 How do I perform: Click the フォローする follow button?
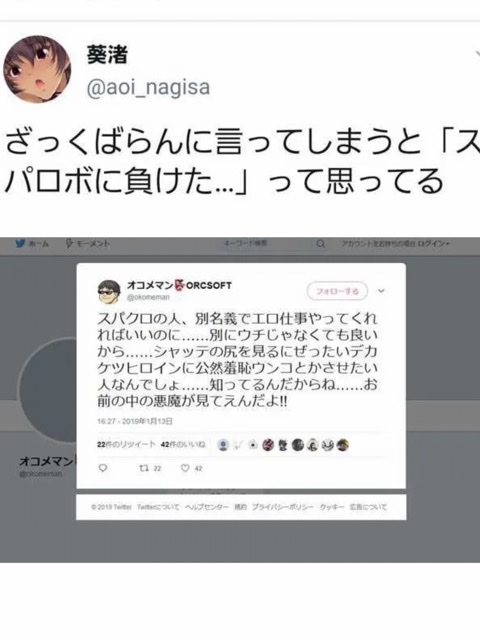pyautogui.click(x=337, y=291)
